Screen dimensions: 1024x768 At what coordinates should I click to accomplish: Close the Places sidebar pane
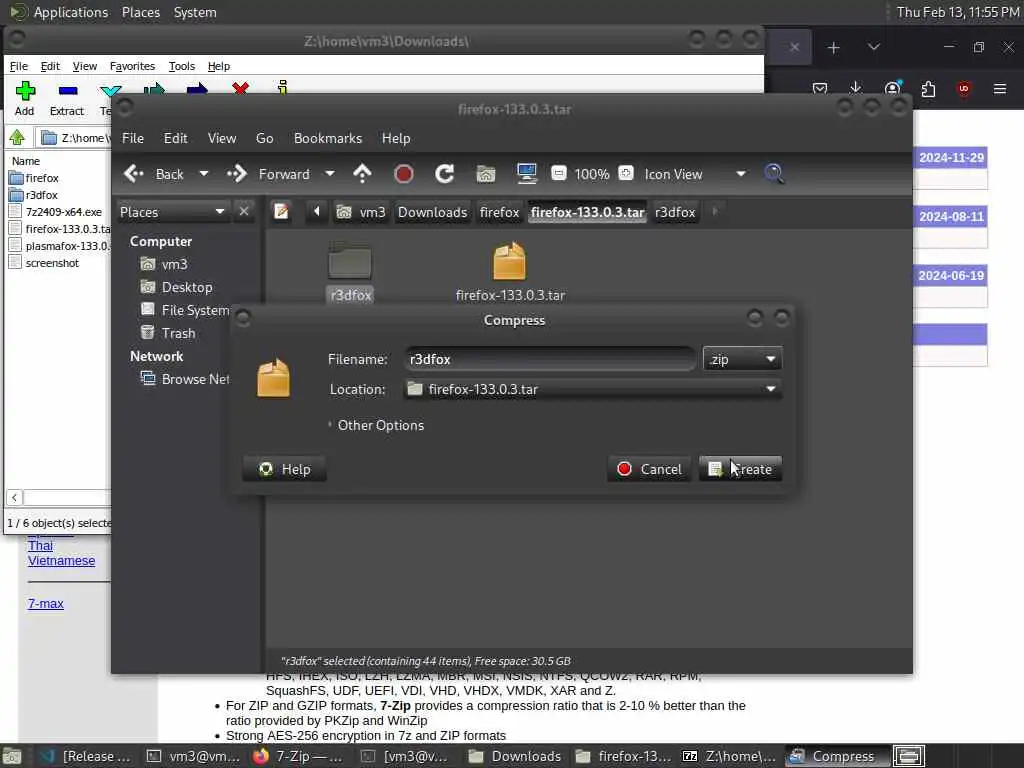click(x=244, y=212)
